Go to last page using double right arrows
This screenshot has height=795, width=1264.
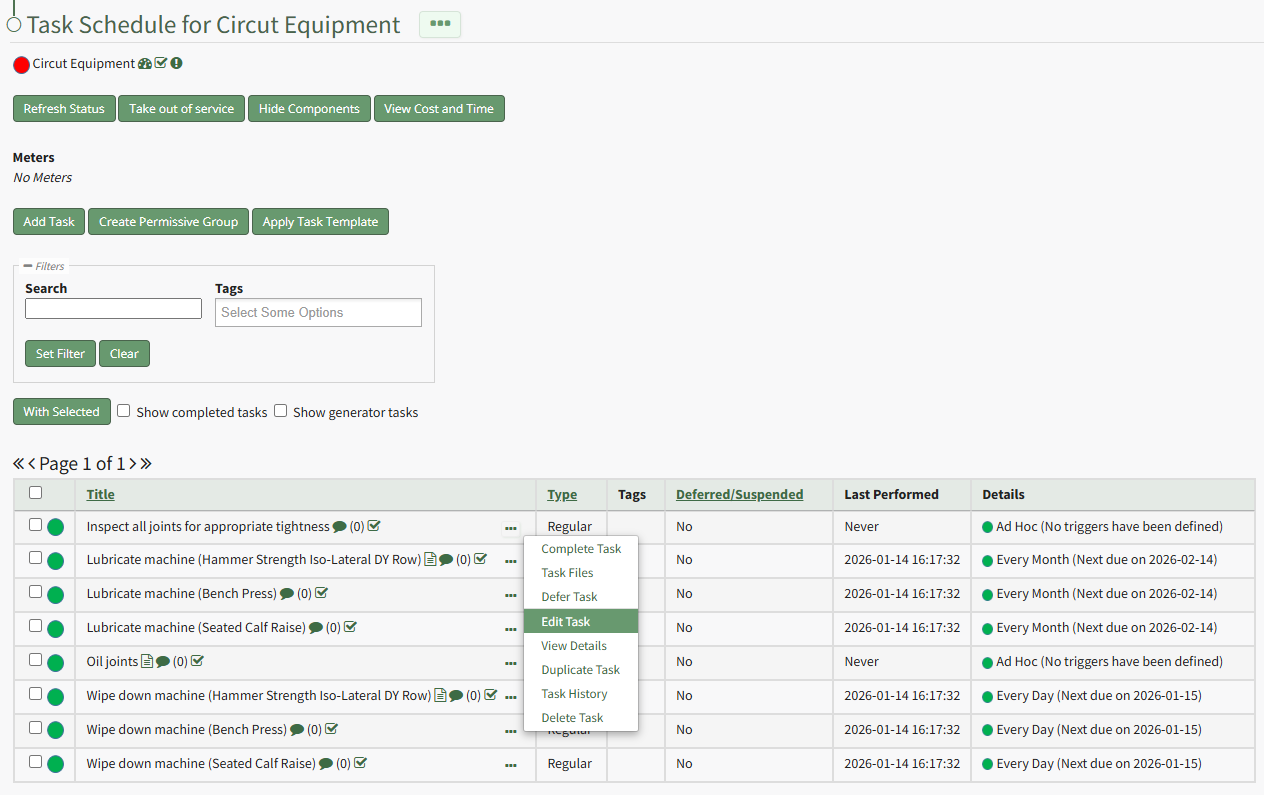(x=146, y=464)
